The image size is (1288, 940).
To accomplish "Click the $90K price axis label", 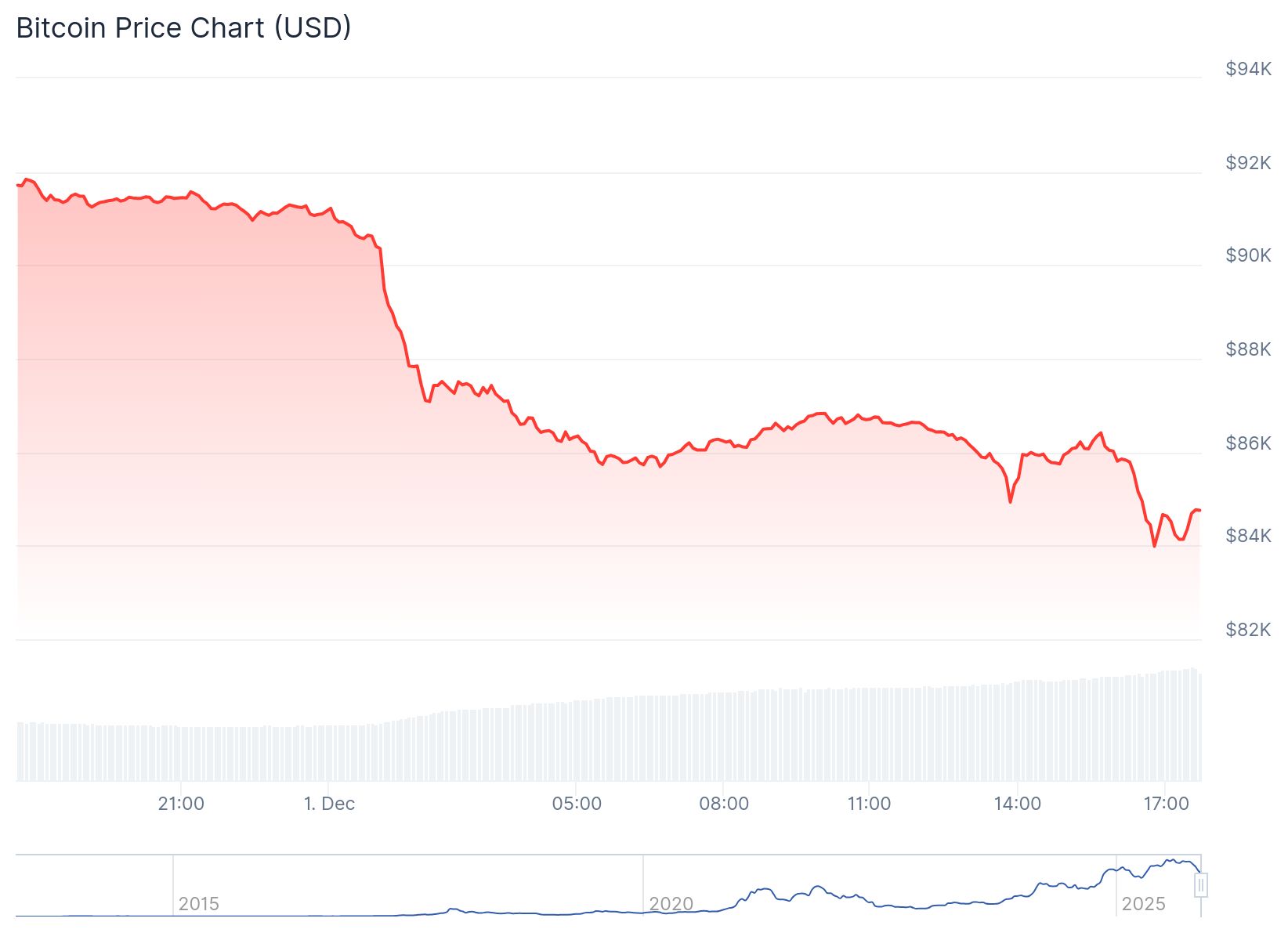I will [x=1248, y=255].
